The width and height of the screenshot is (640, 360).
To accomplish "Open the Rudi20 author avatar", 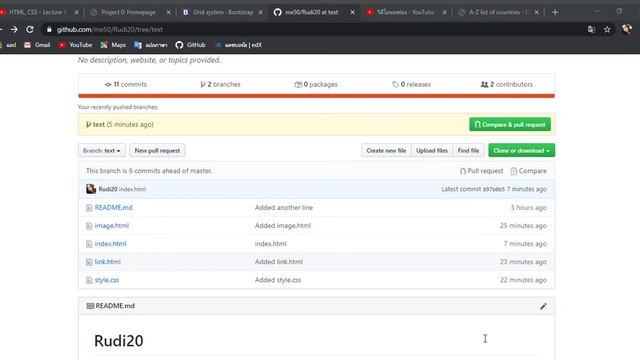I will (91, 189).
